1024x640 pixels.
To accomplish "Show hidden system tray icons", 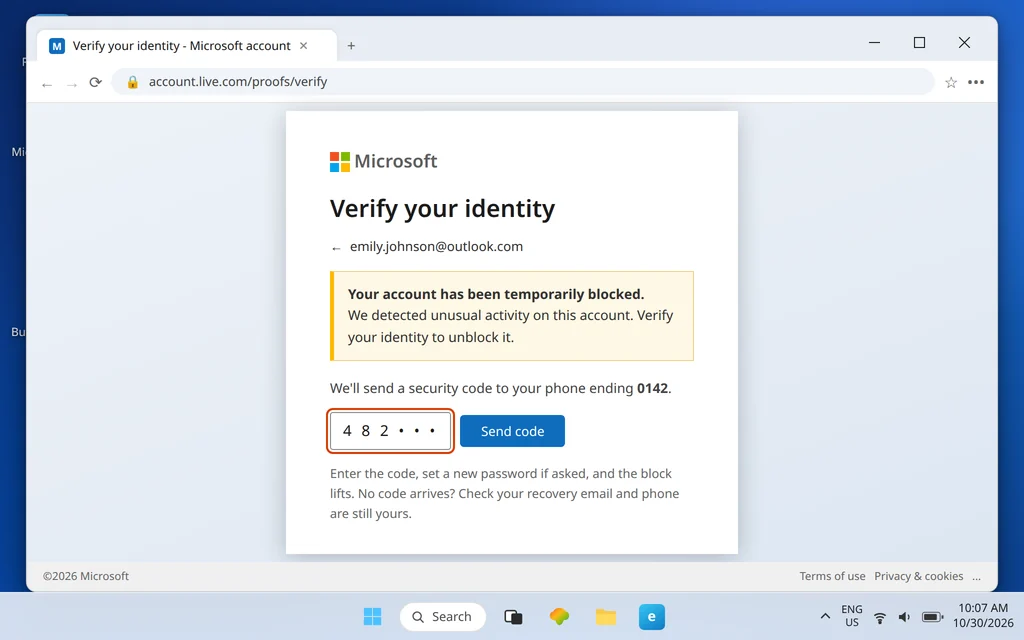I will pos(825,616).
